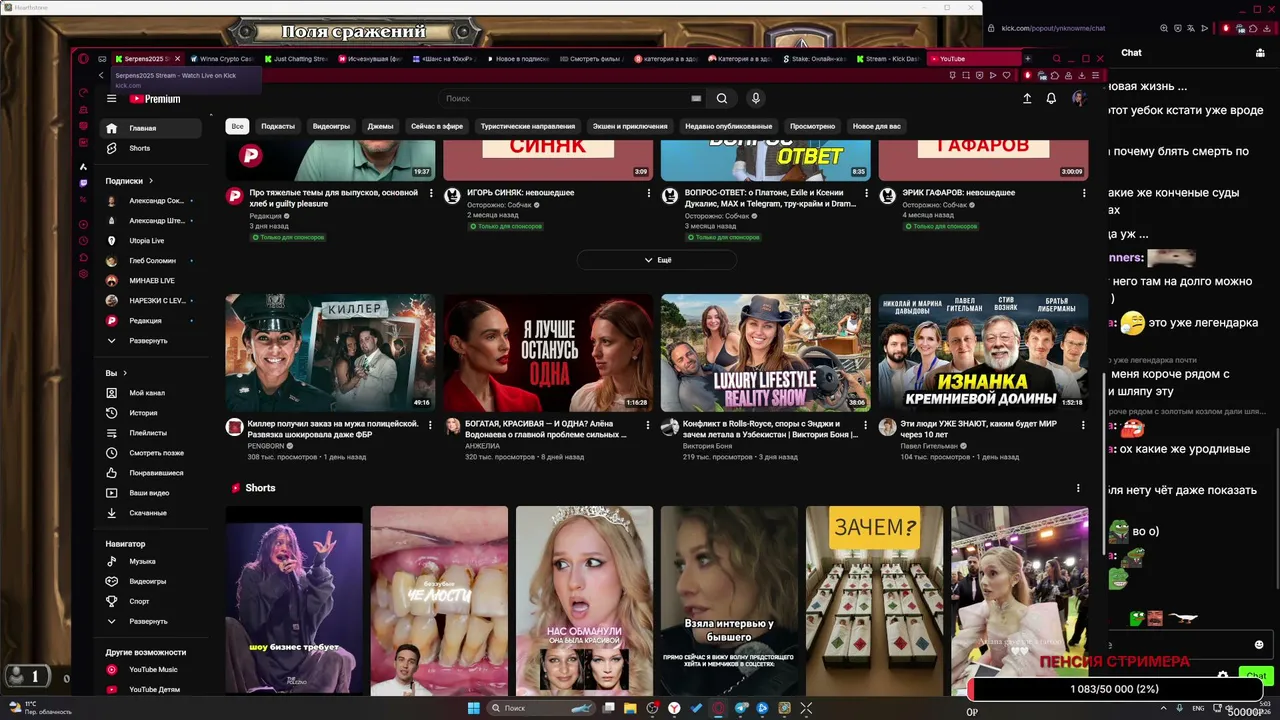Open the Utopia Live subscription channel

coord(153,241)
